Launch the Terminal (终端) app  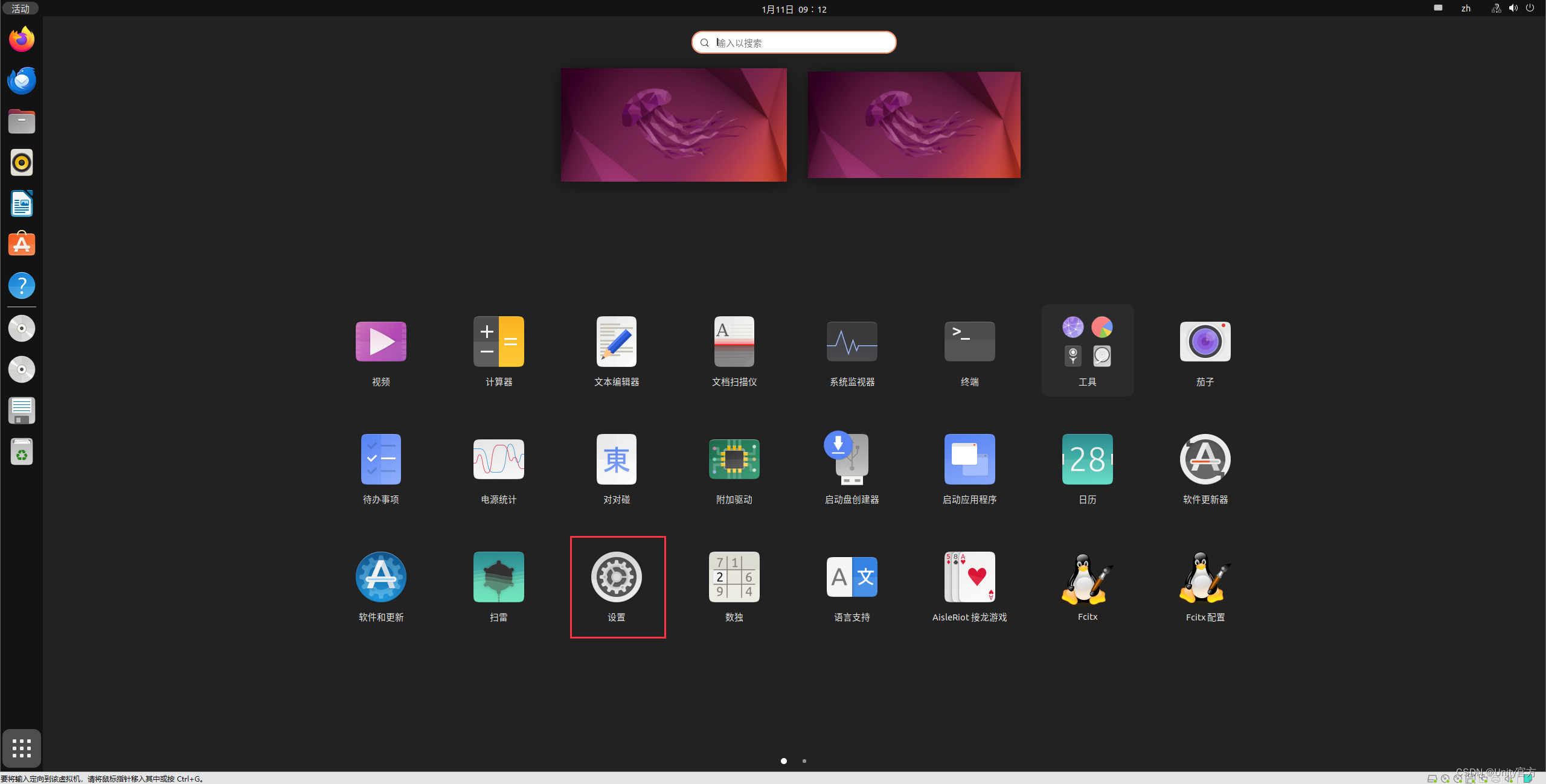pyautogui.click(x=969, y=342)
